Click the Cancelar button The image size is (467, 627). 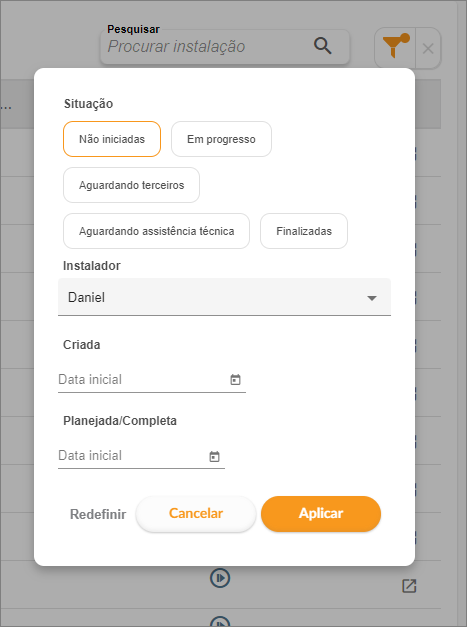coord(196,514)
